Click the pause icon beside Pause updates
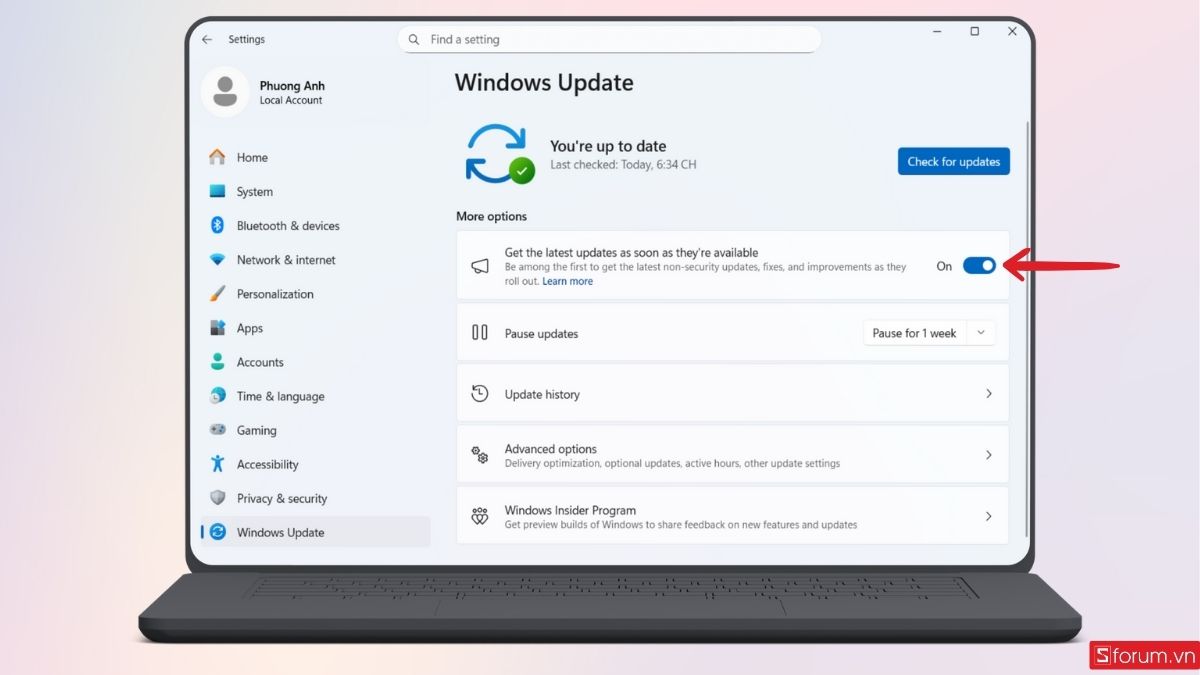This screenshot has width=1200, height=675. [480, 333]
